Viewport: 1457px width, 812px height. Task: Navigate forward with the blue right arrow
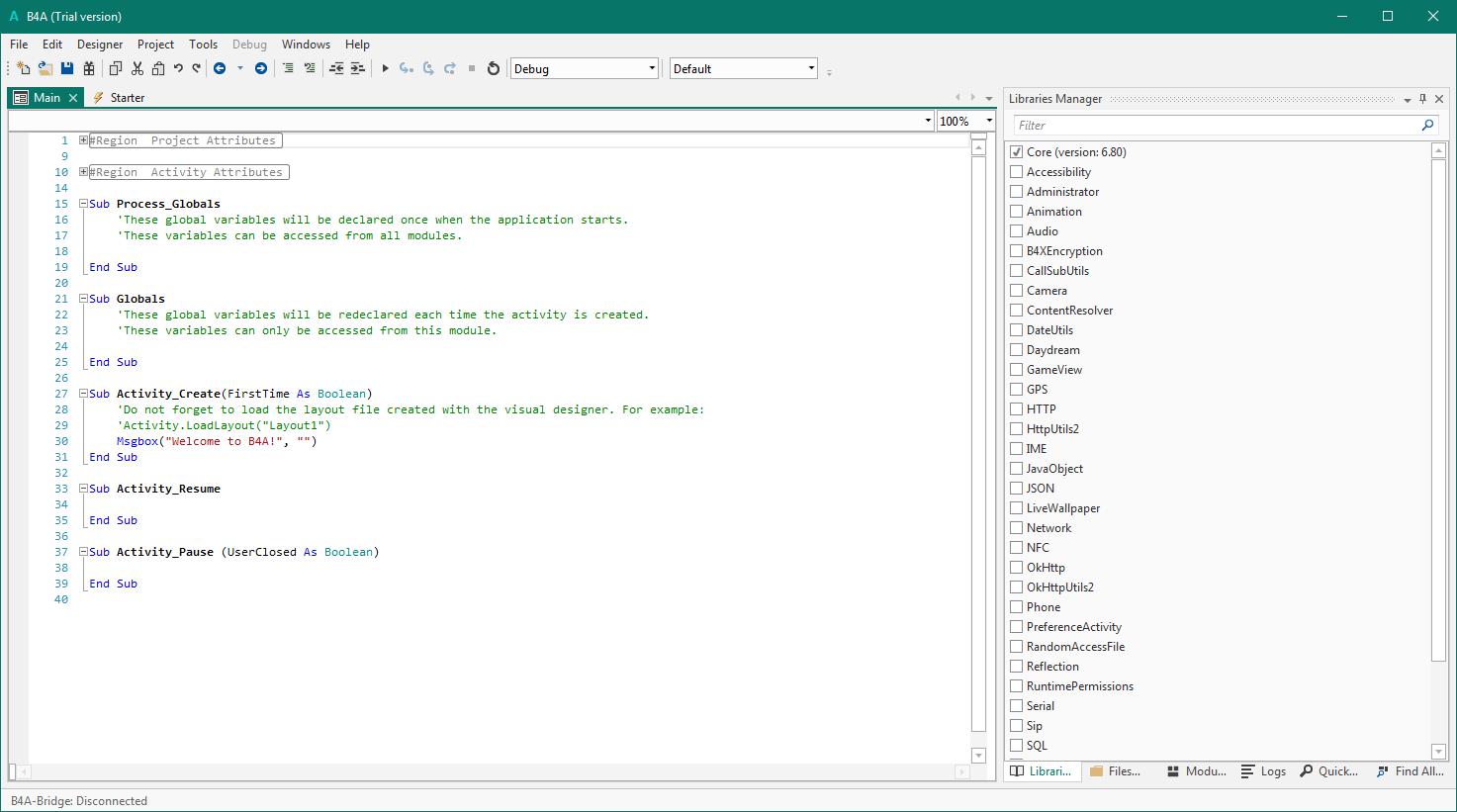(x=261, y=68)
